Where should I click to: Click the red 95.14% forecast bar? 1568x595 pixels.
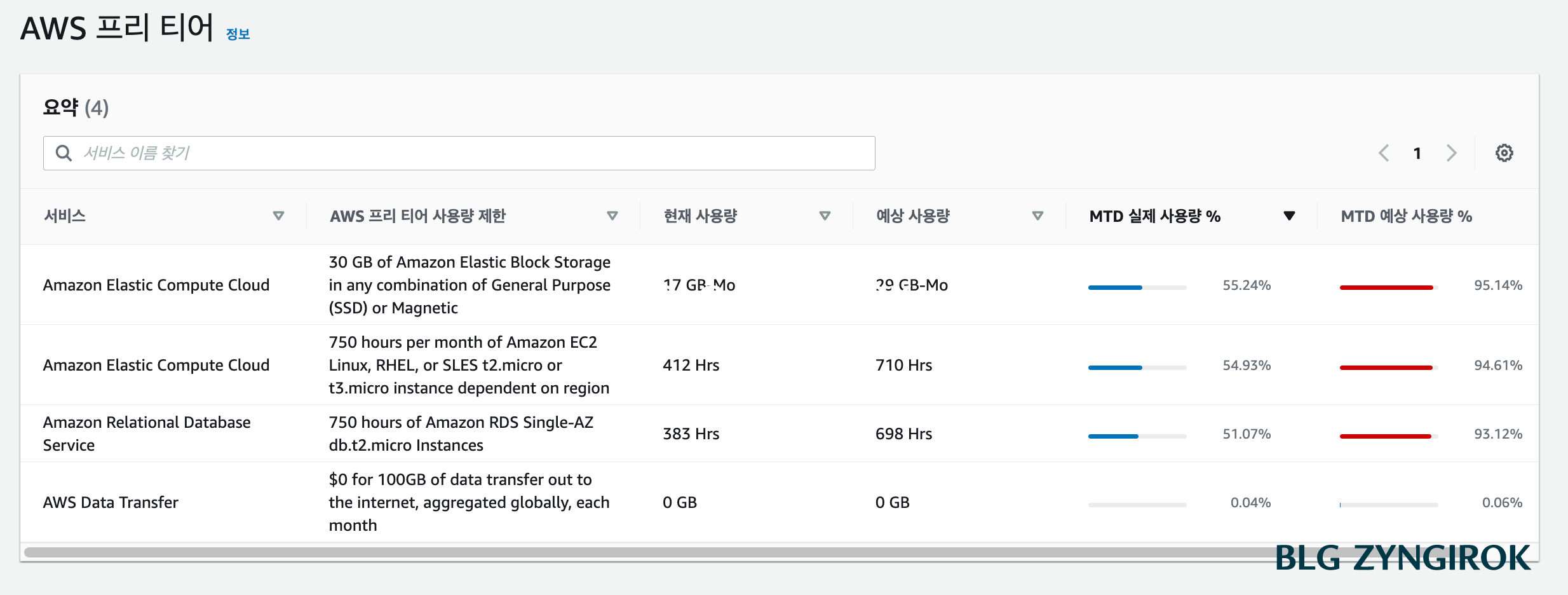pos(1388,287)
